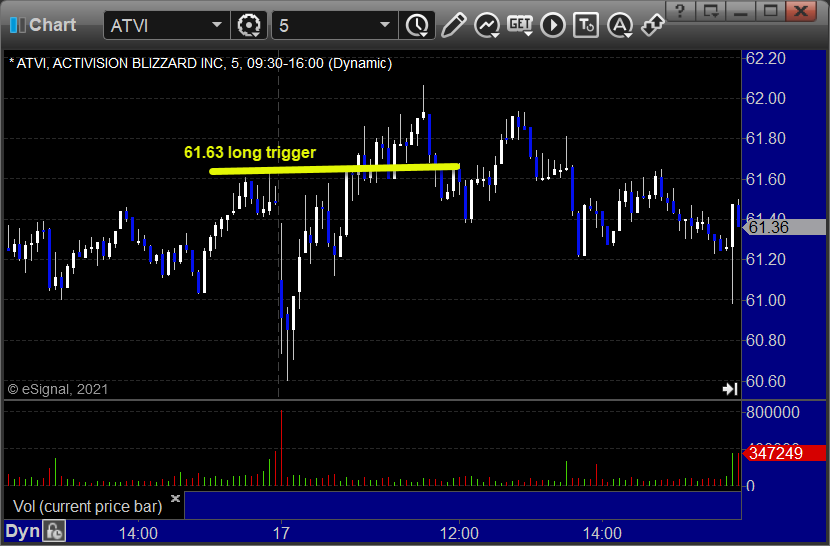This screenshot has height=546, width=830.
Task: Click the 800000 volume axis label
Action: click(772, 412)
